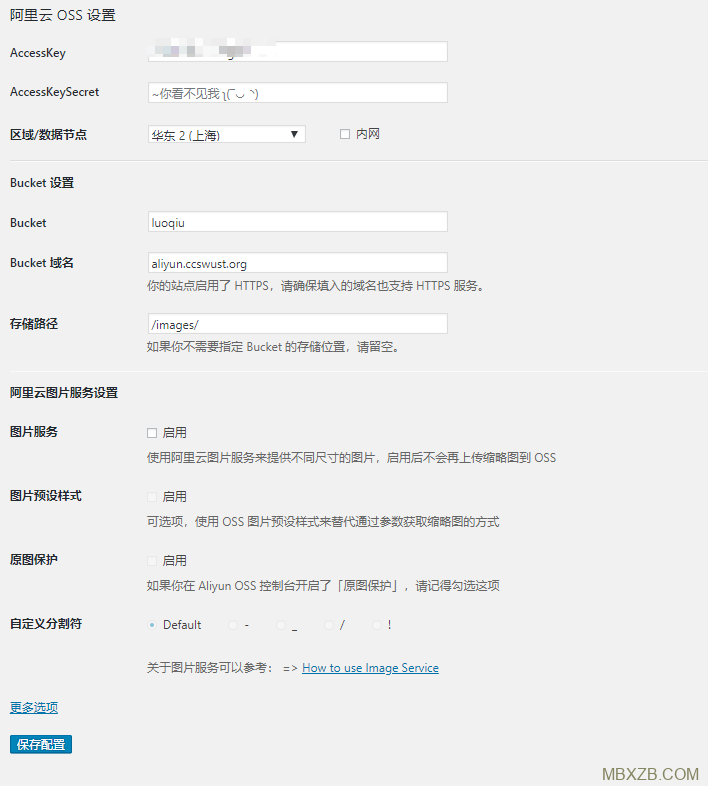Click the 阿里云图片服务设置 section heading
708x786 pixels.
click(x=64, y=392)
